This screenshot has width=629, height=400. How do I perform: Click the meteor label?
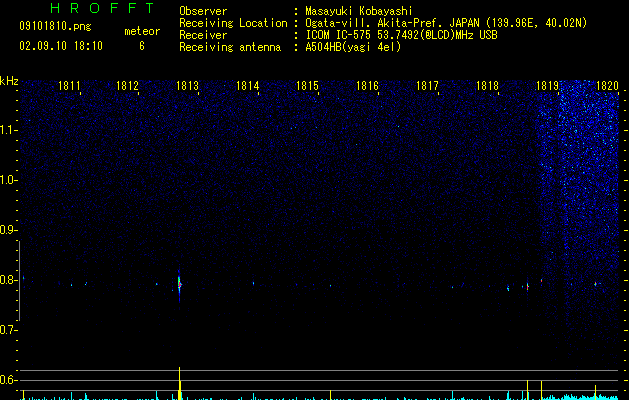[142, 31]
